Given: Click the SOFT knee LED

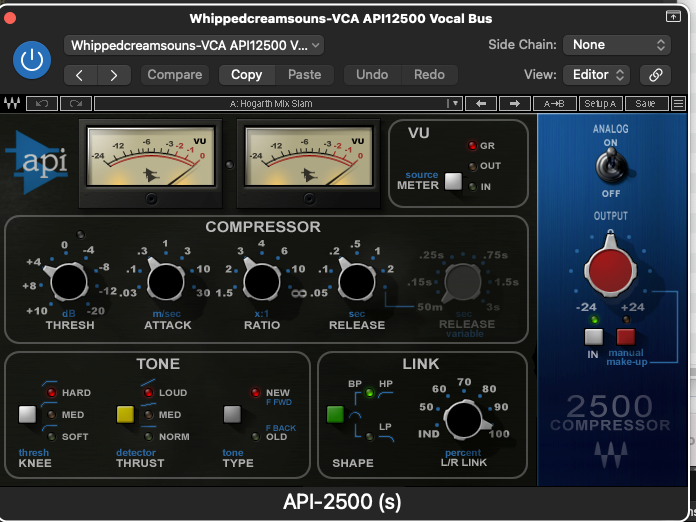Looking at the screenshot, I should [x=51, y=437].
